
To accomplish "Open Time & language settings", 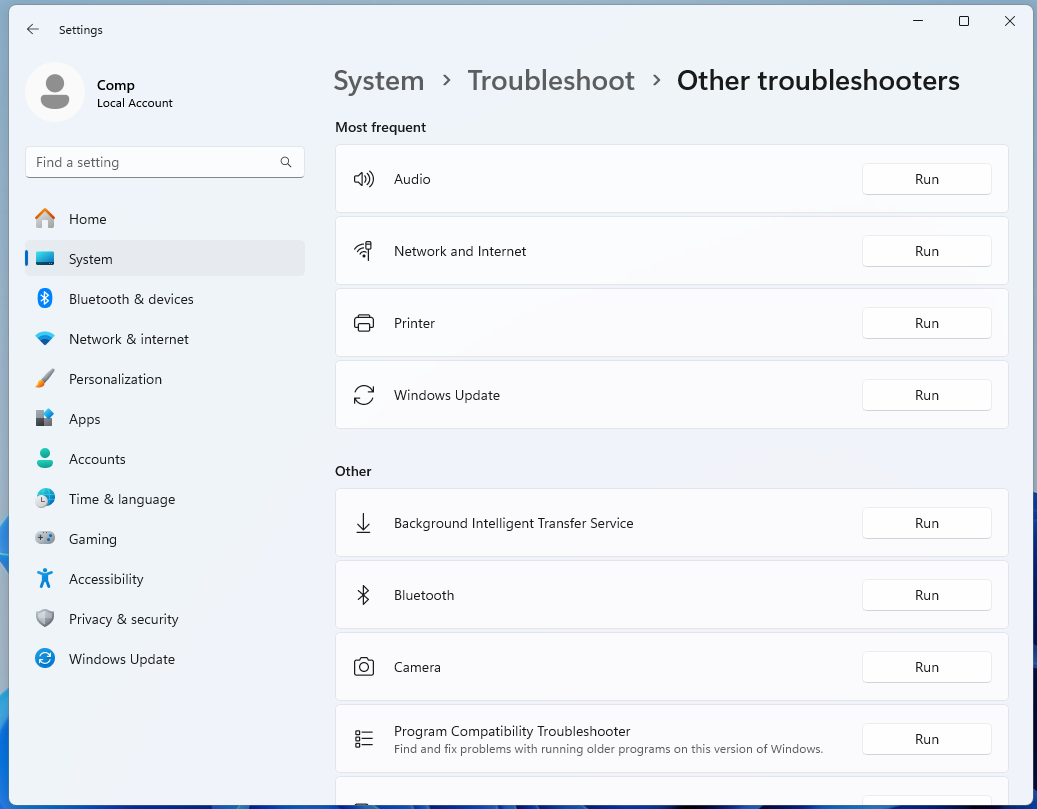I will 165,499.
